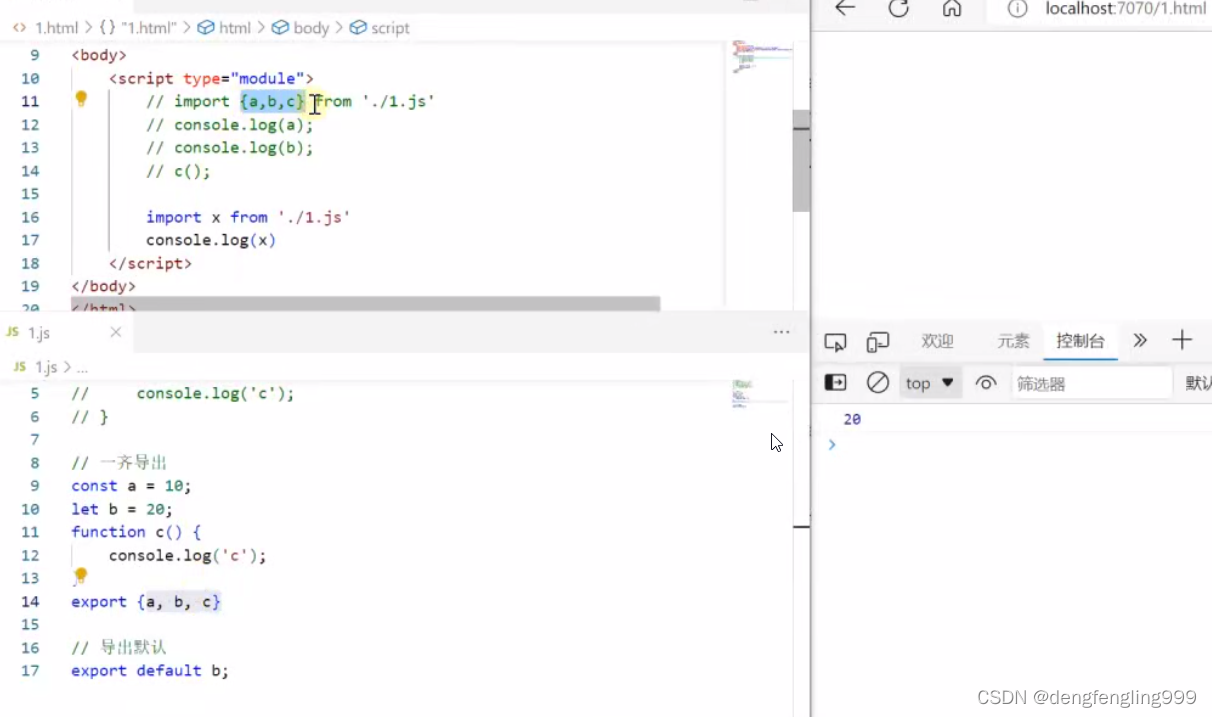Click the </script> closing tag

pos(150,263)
